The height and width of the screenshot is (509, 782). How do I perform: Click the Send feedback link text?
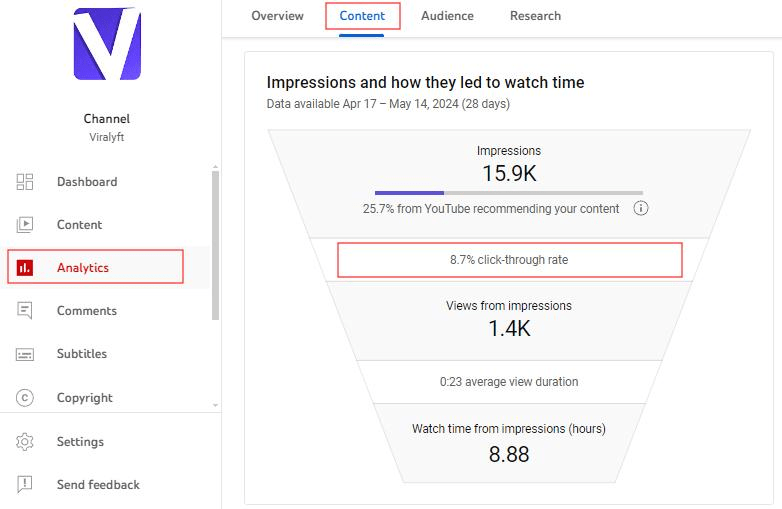click(x=98, y=485)
